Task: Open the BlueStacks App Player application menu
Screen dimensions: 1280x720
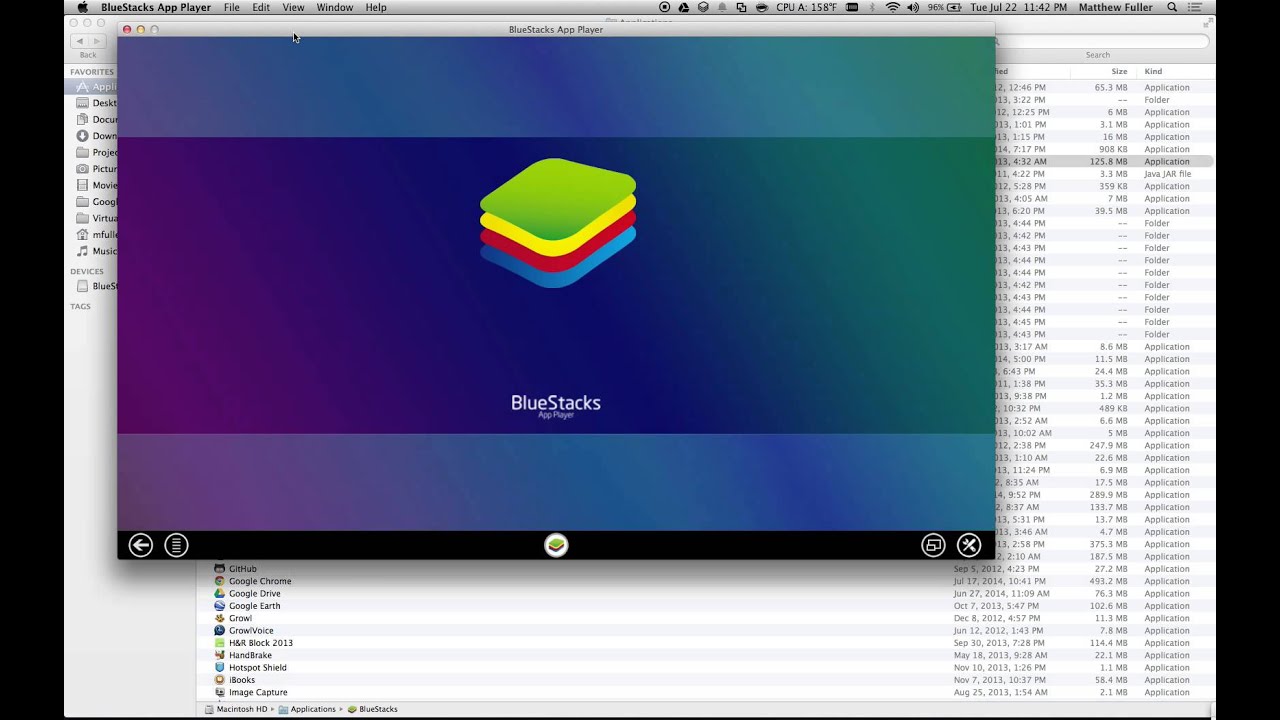Action: 156,7
